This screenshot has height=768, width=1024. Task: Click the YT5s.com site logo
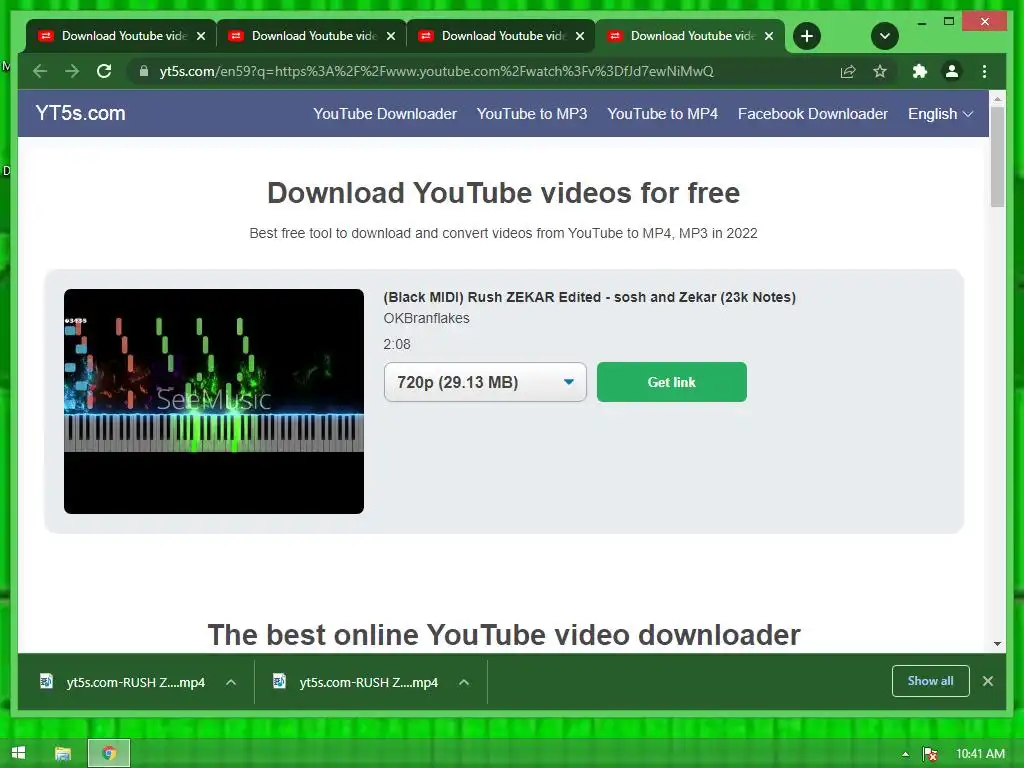[x=80, y=113]
